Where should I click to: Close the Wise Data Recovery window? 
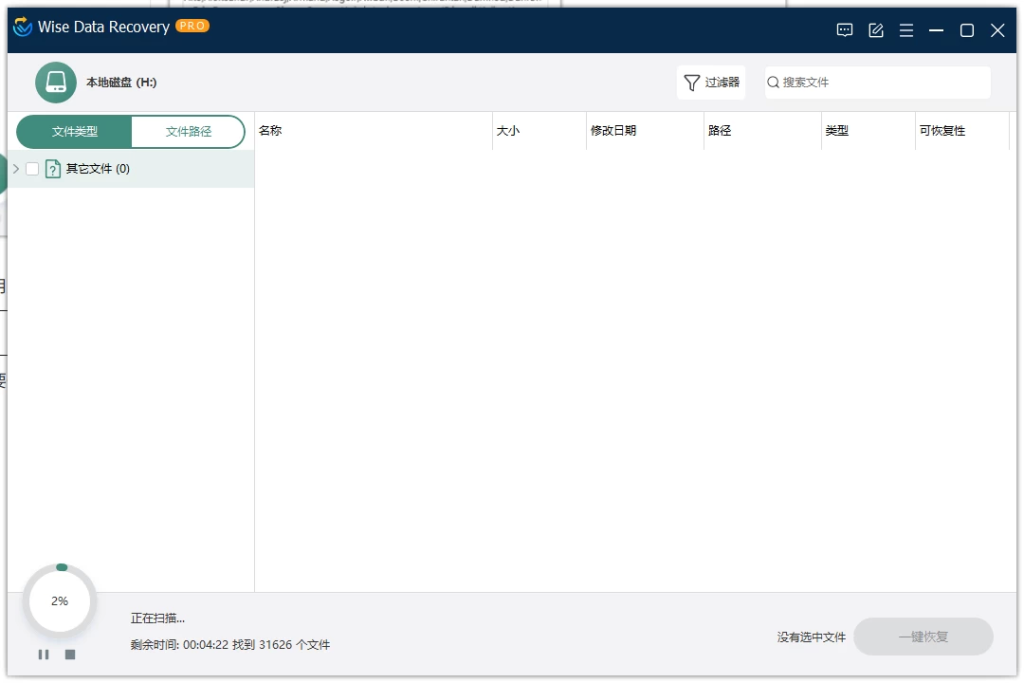point(997,30)
